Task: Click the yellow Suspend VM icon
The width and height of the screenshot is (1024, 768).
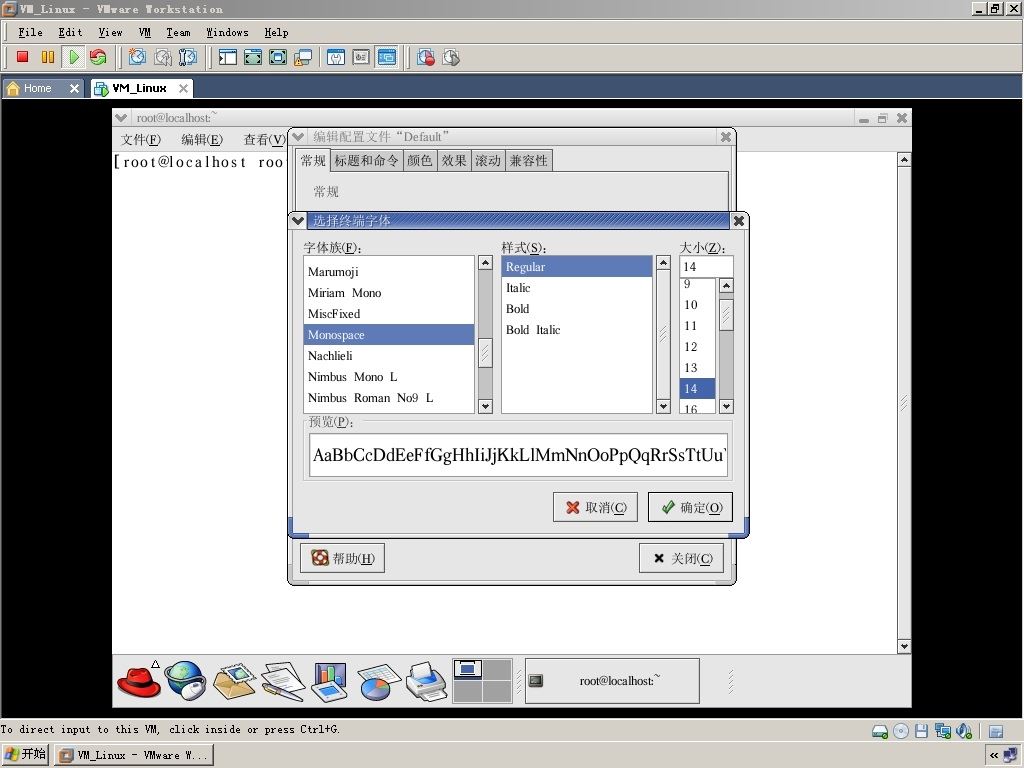Action: click(48, 57)
